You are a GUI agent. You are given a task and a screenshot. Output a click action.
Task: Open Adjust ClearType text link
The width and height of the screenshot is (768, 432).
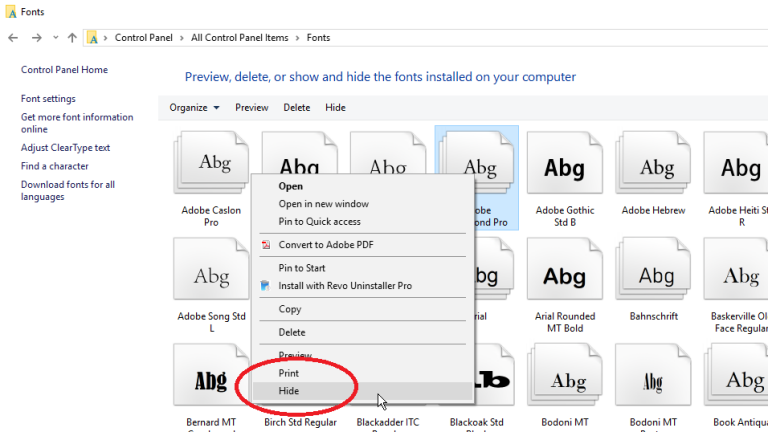(x=65, y=147)
